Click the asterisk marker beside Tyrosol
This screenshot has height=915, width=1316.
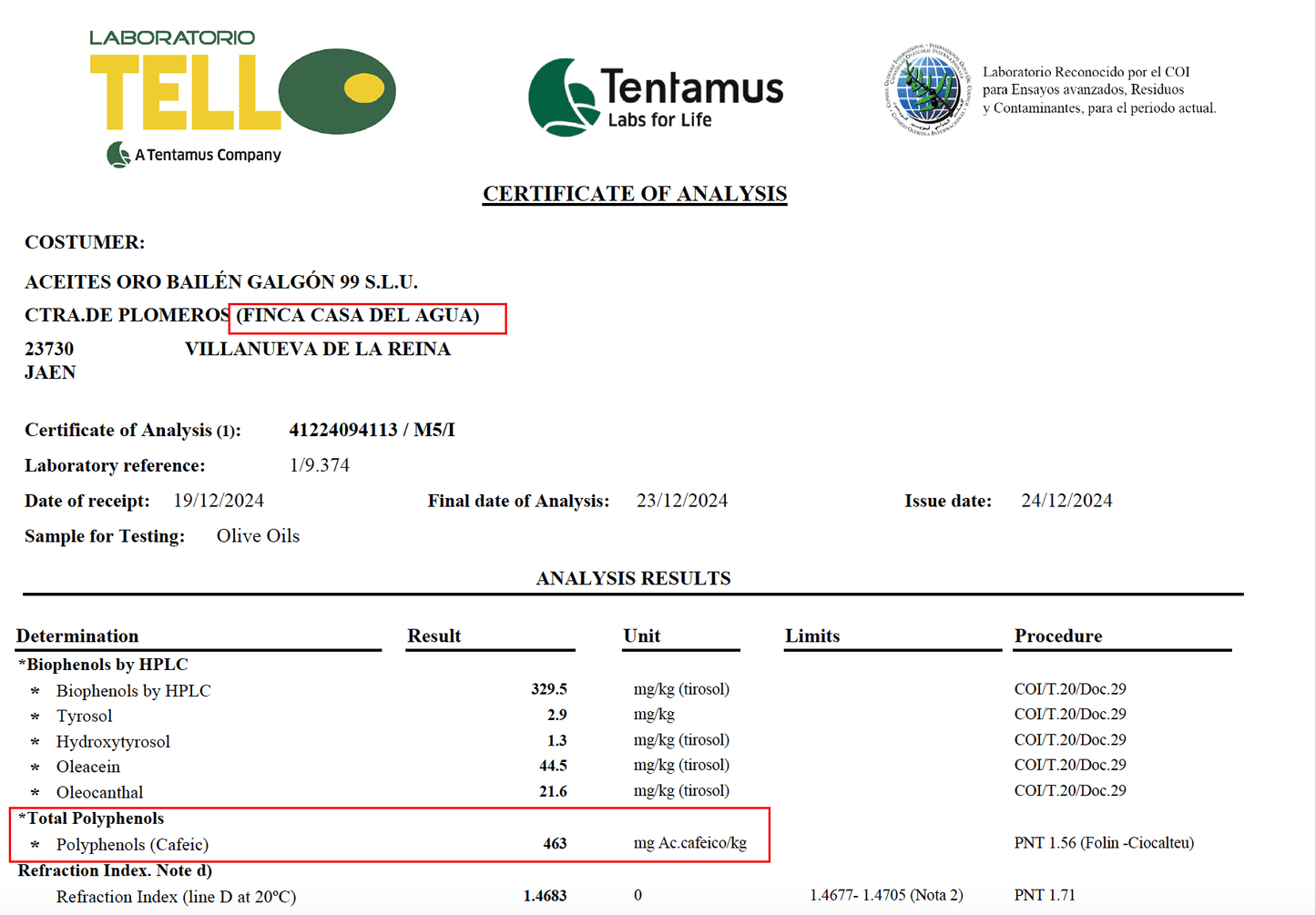coord(36,717)
